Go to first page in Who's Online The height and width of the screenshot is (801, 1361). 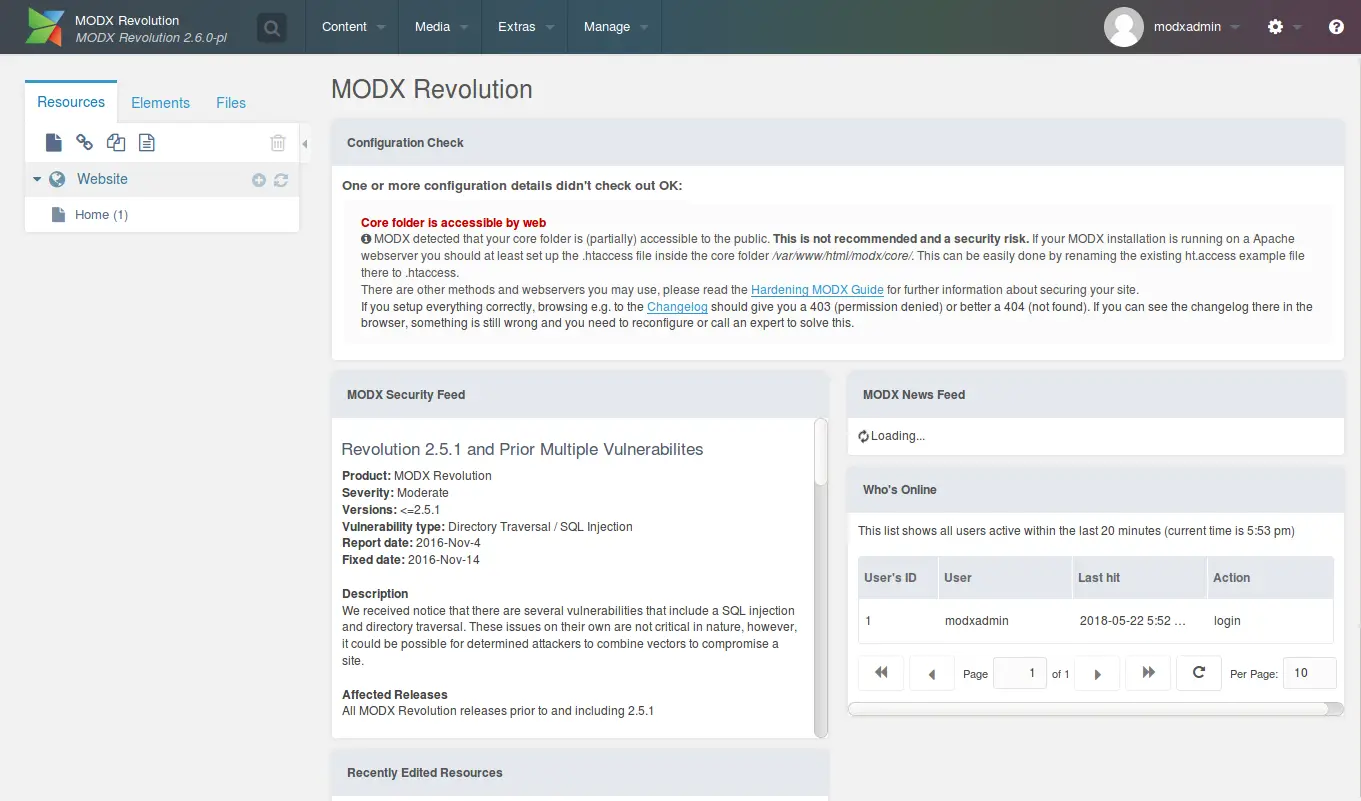click(881, 673)
